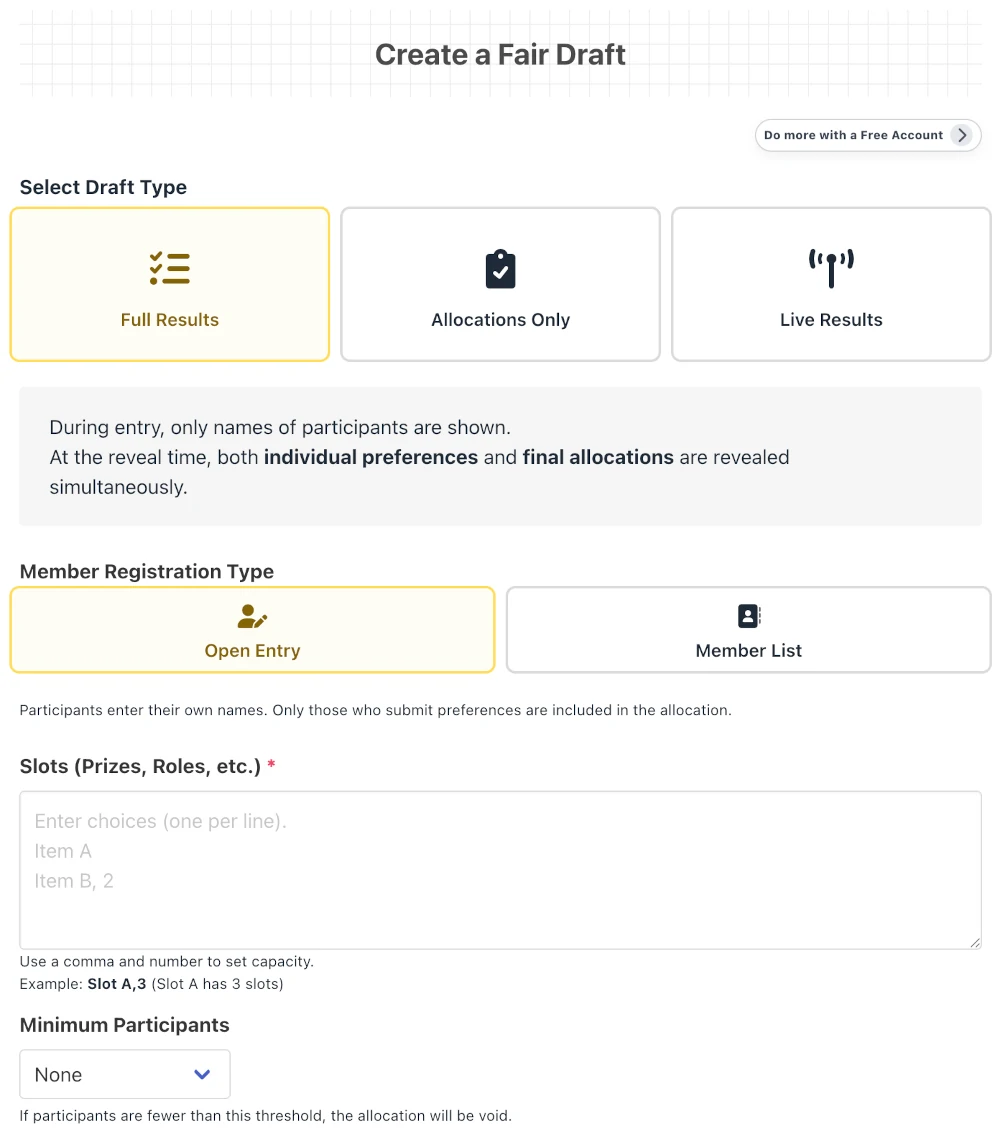The width and height of the screenshot is (1000, 1132).
Task: Click the textarea resize handle corner
Action: [x=975, y=942]
